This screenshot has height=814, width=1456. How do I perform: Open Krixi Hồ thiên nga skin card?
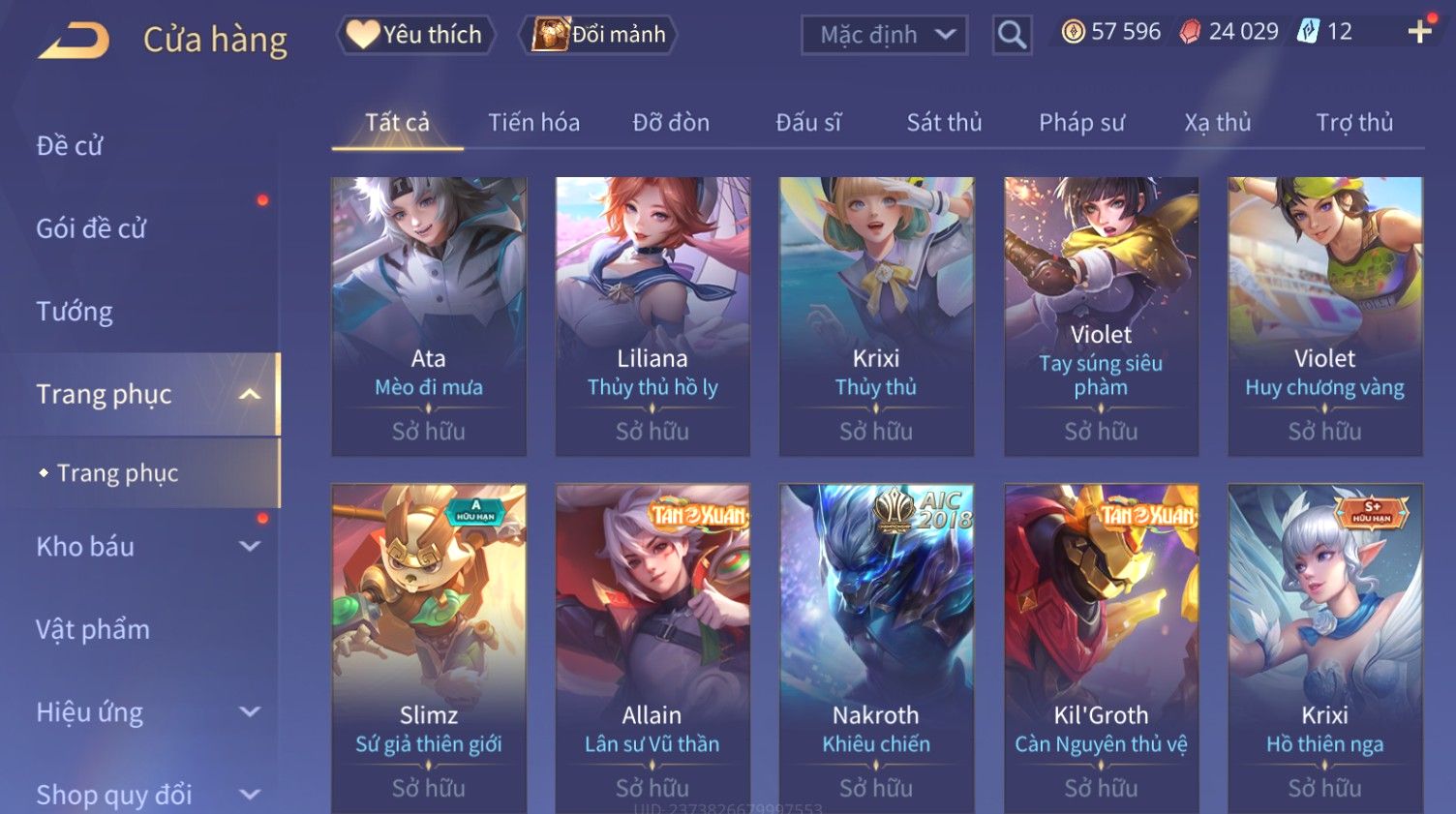[1325, 648]
